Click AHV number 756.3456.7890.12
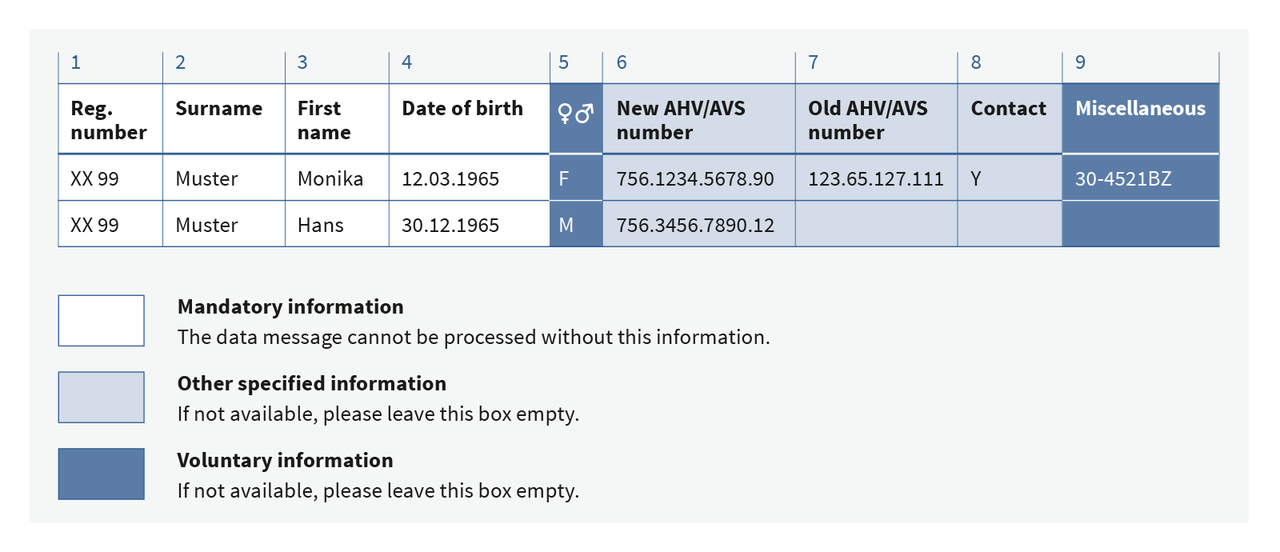Viewport: 1280px width, 552px height. [x=695, y=225]
